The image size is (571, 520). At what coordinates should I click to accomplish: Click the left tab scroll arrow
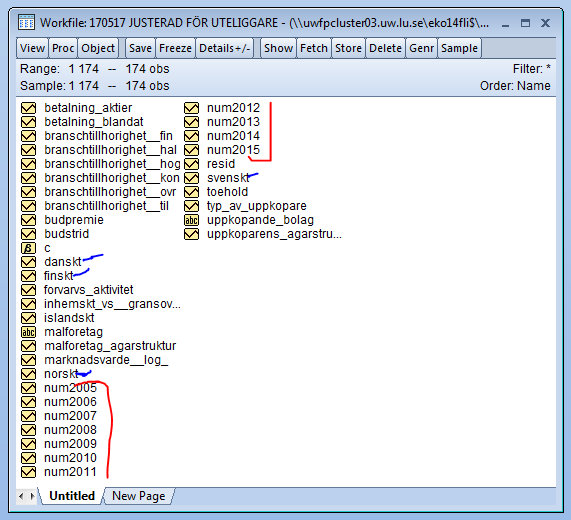point(21,496)
